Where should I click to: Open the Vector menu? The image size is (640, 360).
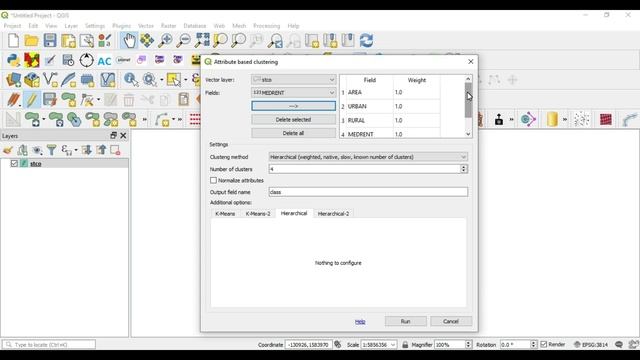[x=146, y=26]
